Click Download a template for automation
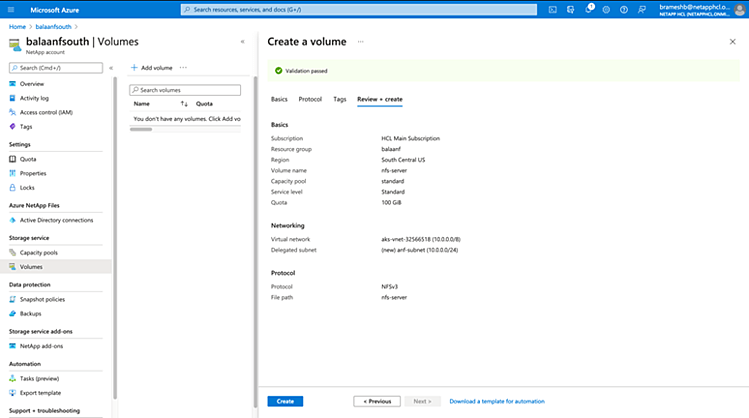This screenshot has height=418, width=749. coord(496,401)
